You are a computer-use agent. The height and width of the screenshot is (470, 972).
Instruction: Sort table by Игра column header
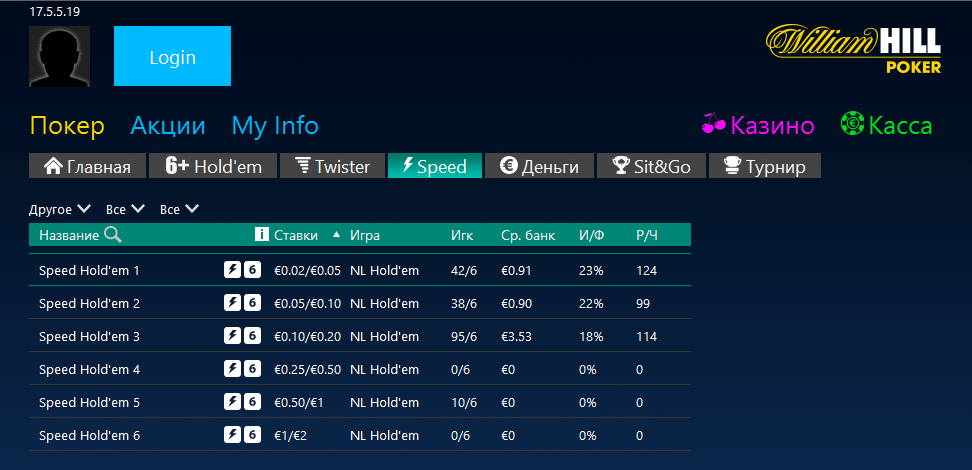[x=364, y=235]
